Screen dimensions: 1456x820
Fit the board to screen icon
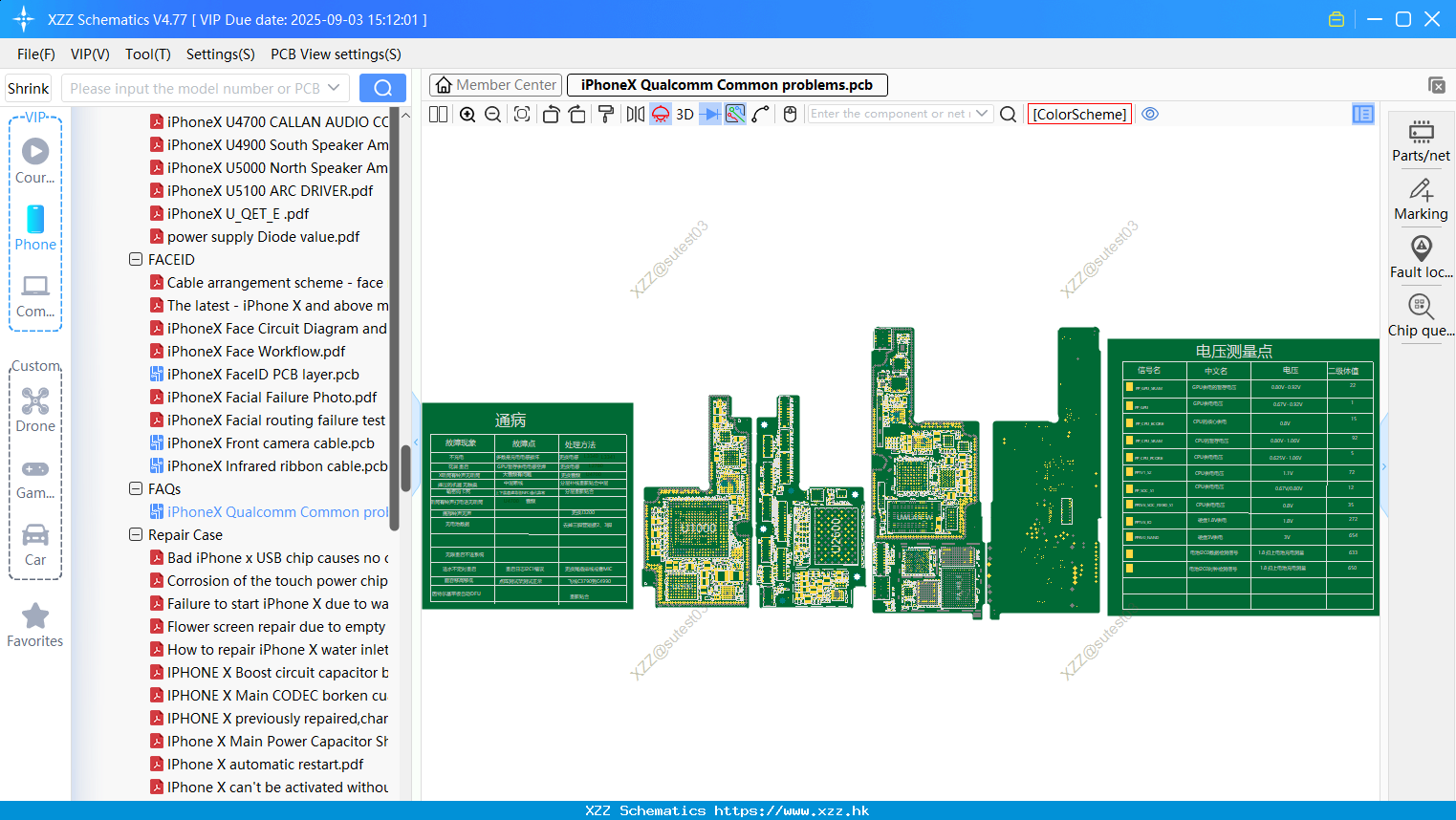coord(522,114)
